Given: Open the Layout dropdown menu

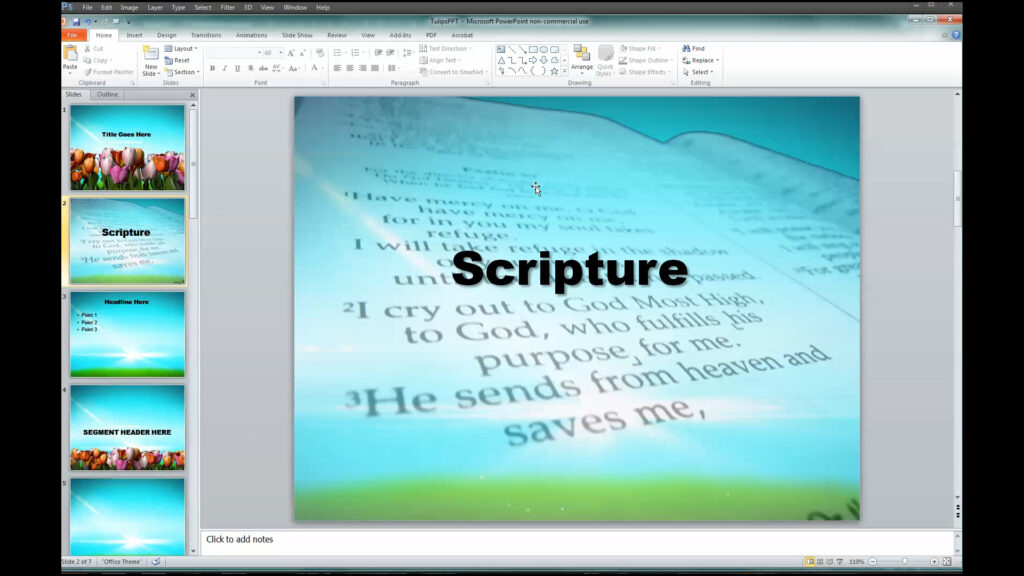Looking at the screenshot, I should pos(181,47).
